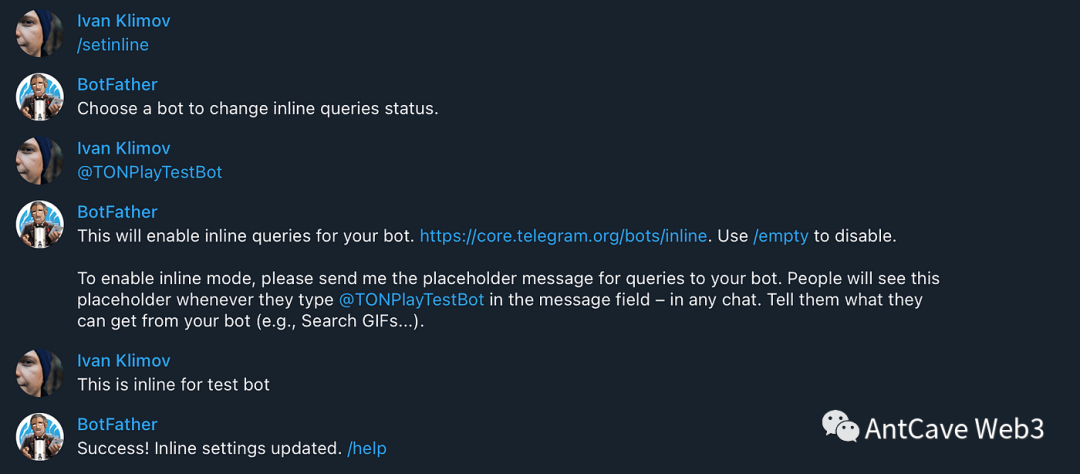This screenshot has height=474, width=1080.
Task: Click BotFather's avatar next to inline queries explanation
Action: tap(40, 224)
